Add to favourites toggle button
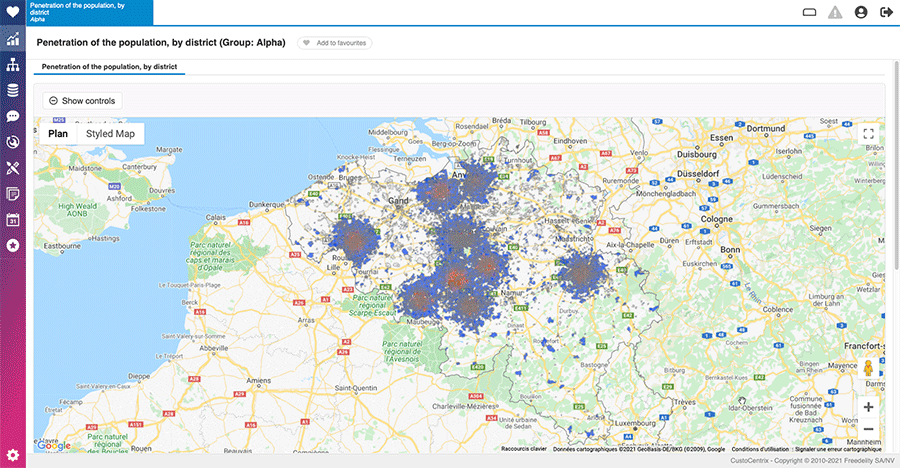Viewport: 900px width, 468px height. pos(334,43)
